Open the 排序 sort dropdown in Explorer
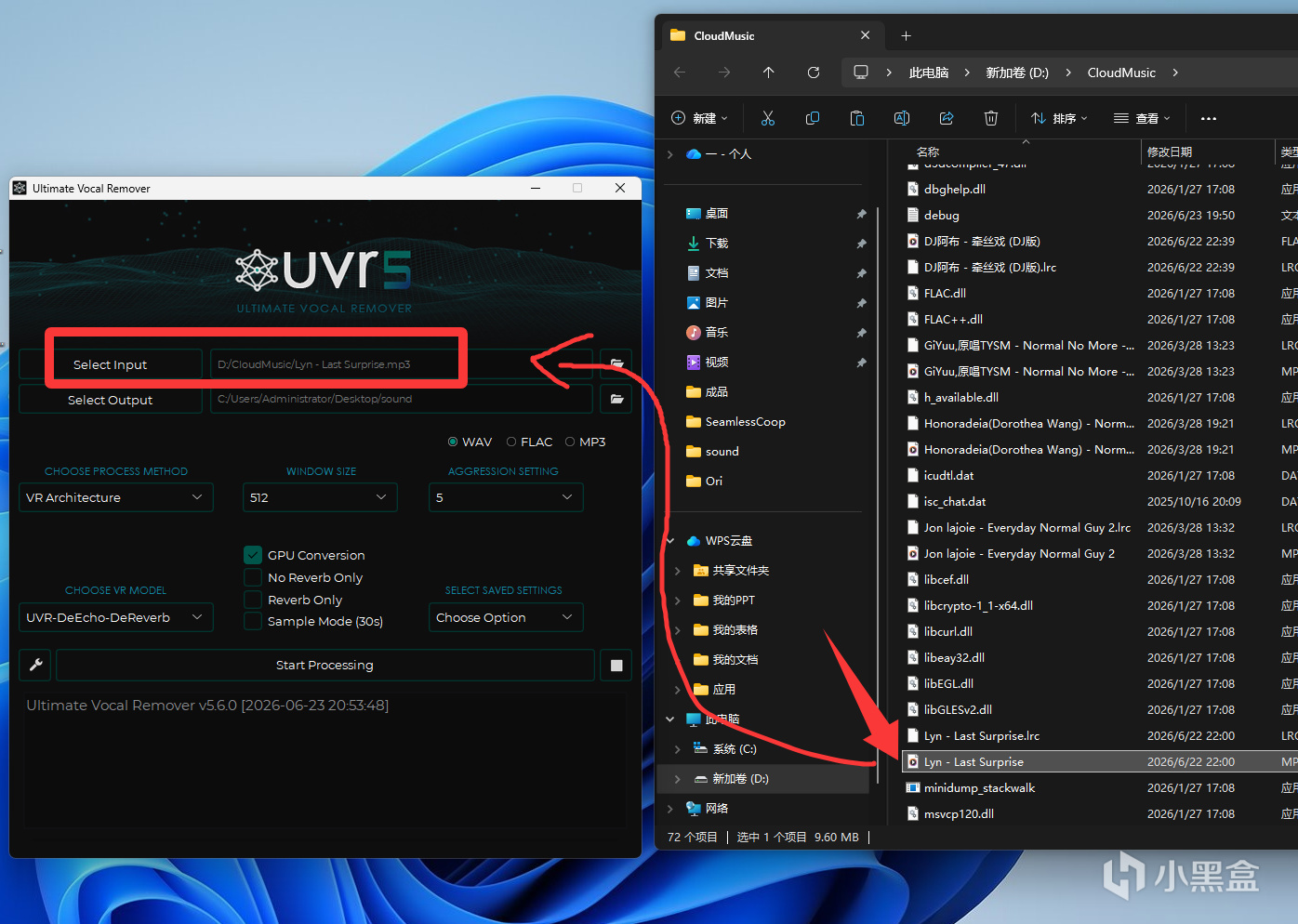 coord(1059,118)
